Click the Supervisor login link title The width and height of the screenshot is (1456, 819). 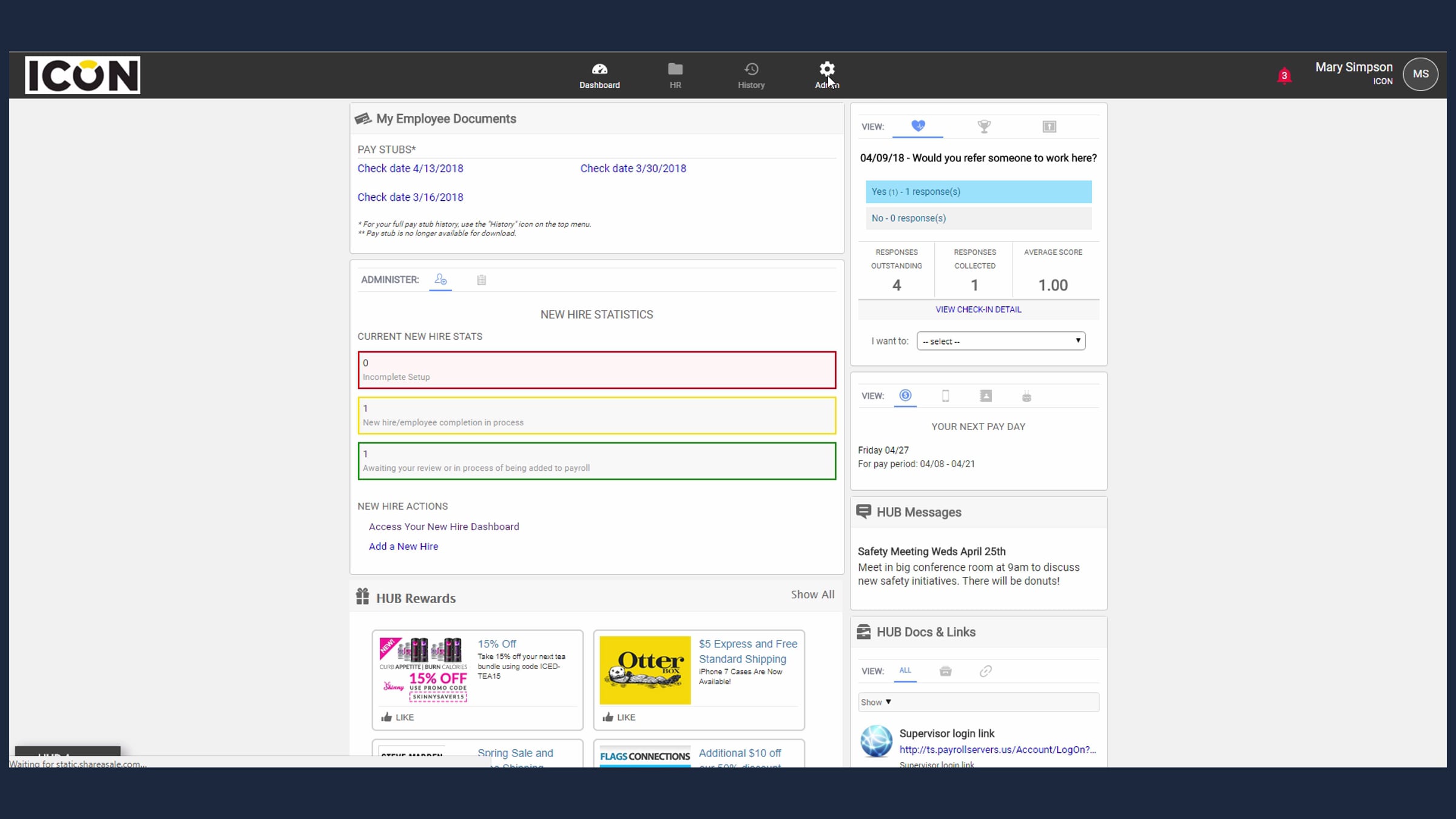[947, 733]
